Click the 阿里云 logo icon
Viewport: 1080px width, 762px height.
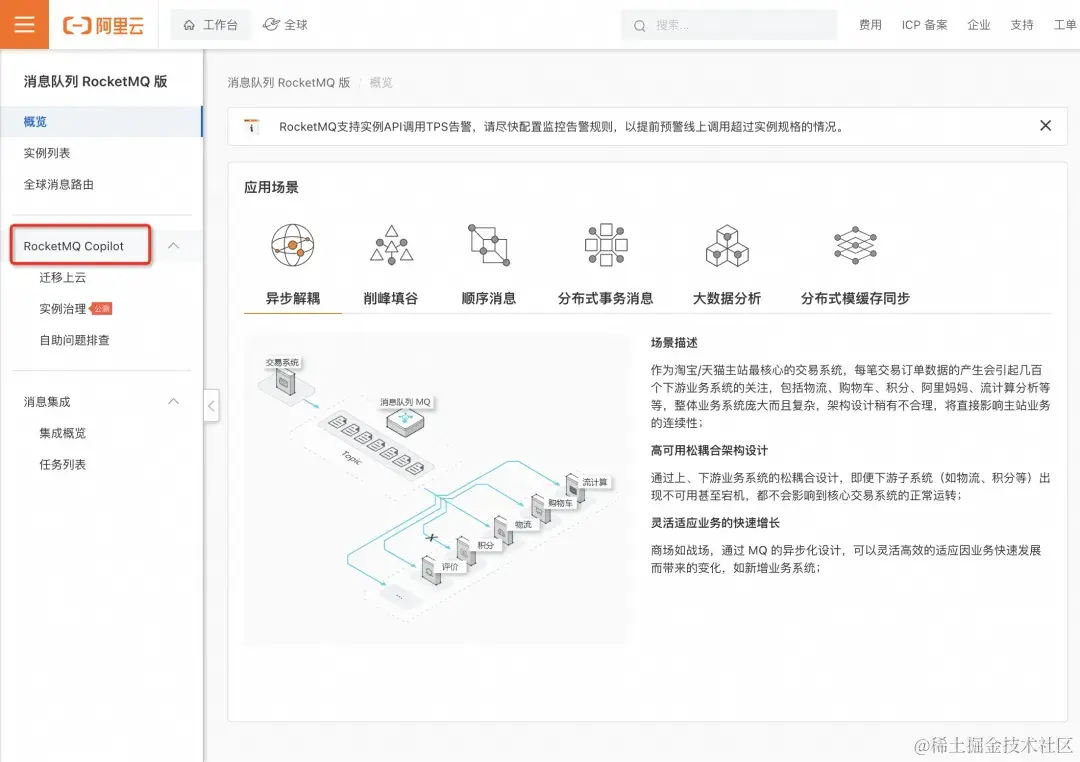103,24
